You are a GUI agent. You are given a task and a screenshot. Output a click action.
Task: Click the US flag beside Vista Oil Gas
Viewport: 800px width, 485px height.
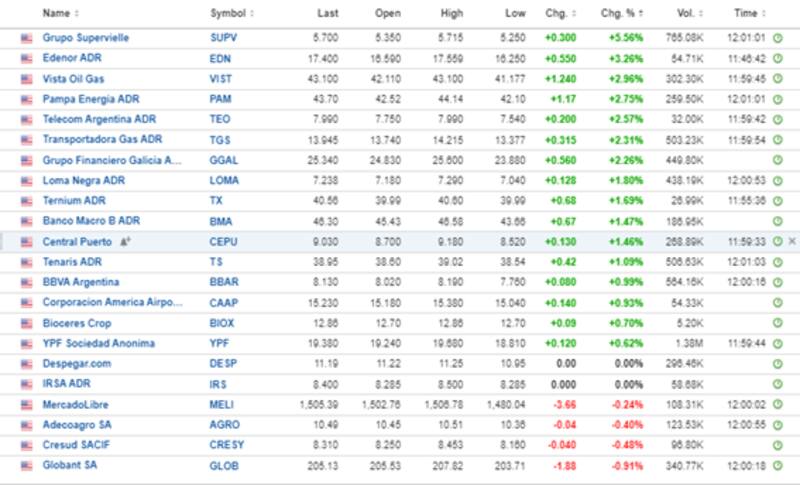tap(27, 78)
